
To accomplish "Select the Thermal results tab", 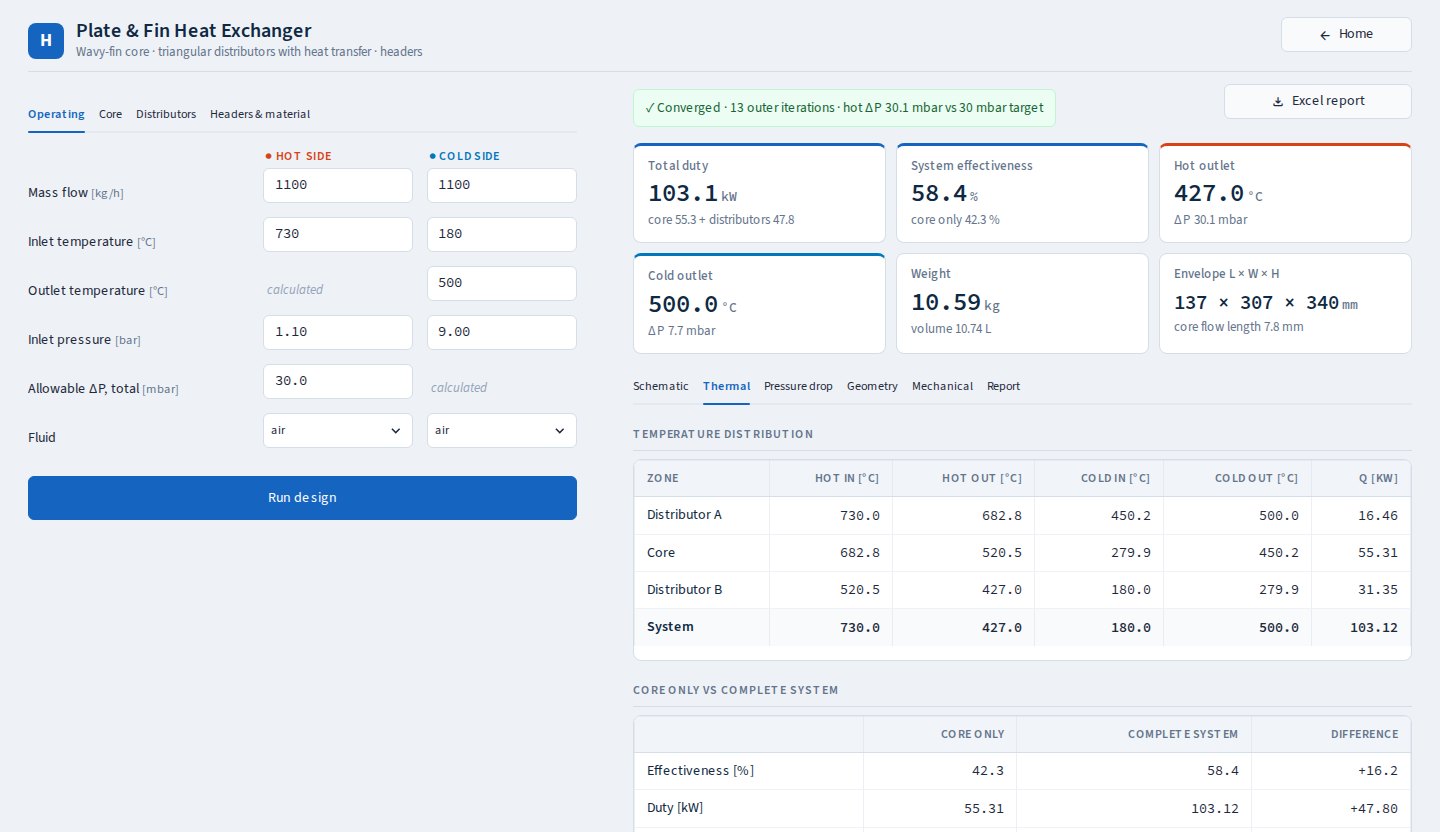I will (x=726, y=386).
